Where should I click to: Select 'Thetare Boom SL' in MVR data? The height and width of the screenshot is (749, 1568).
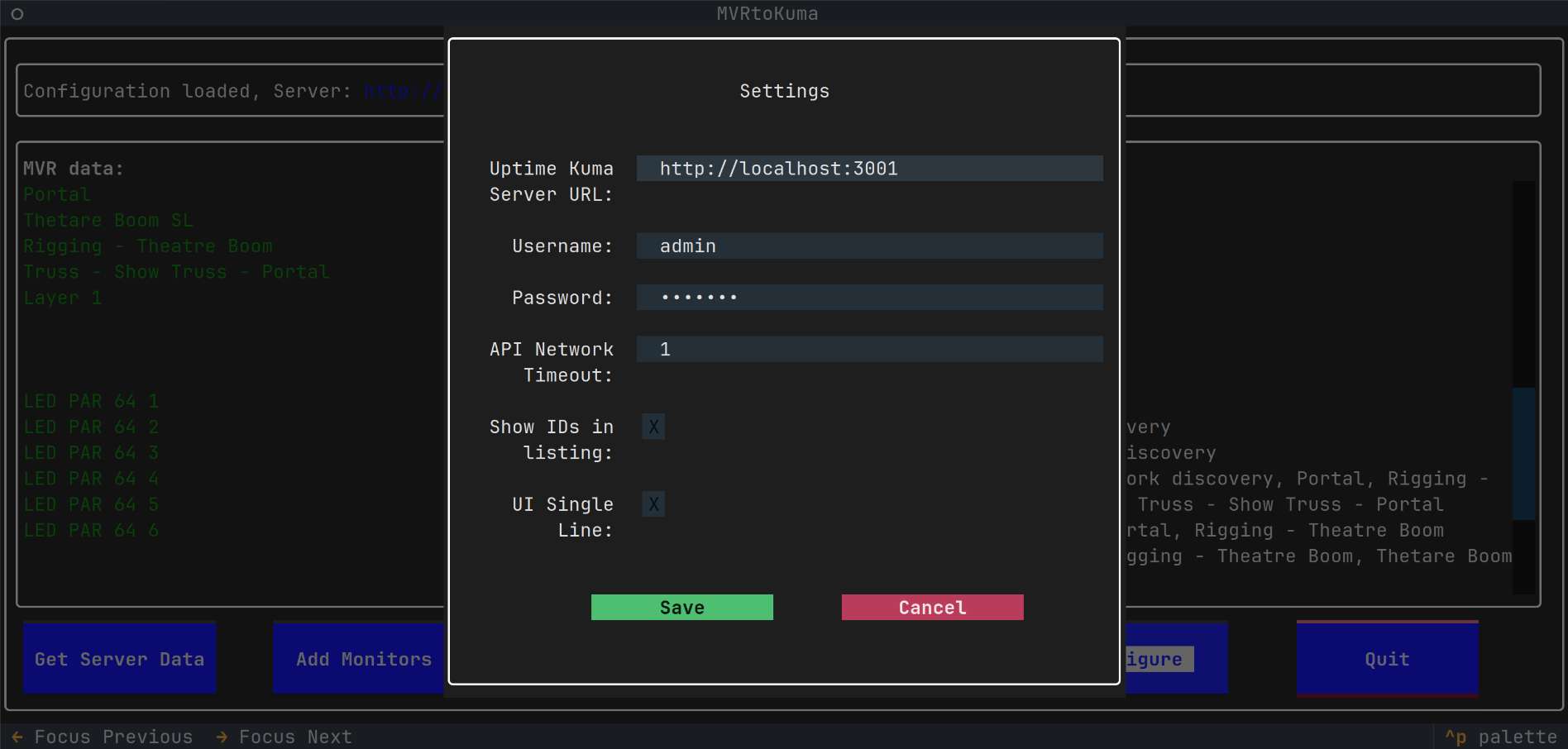point(108,220)
